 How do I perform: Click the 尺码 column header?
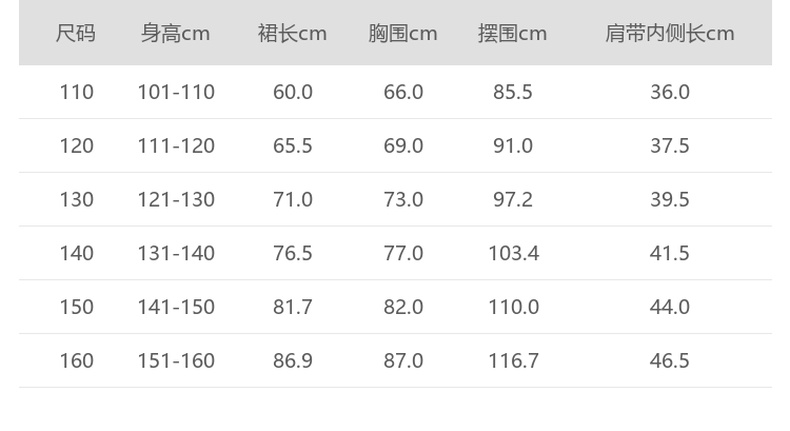pyautogui.click(x=76, y=33)
